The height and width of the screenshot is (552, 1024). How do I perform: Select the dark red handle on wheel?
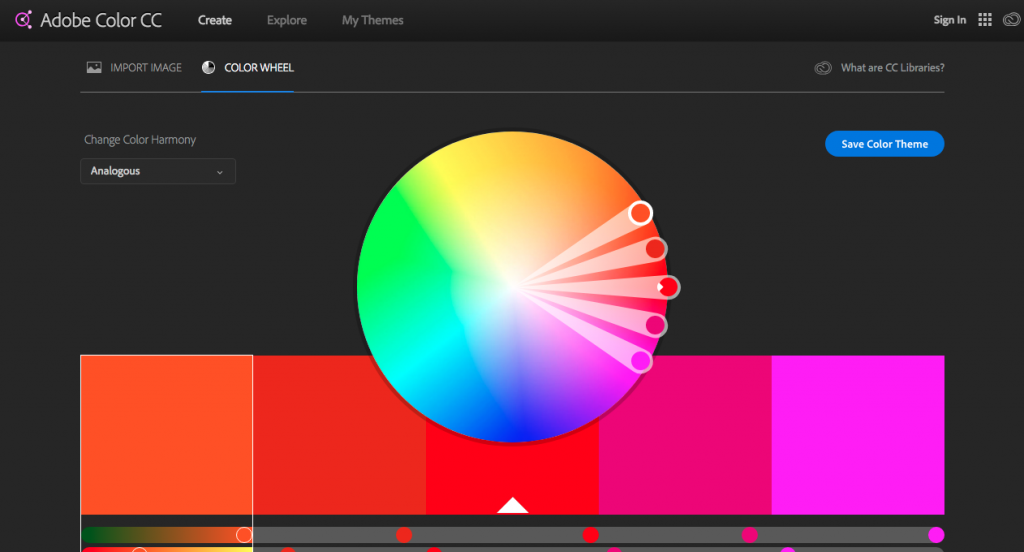[x=655, y=248]
